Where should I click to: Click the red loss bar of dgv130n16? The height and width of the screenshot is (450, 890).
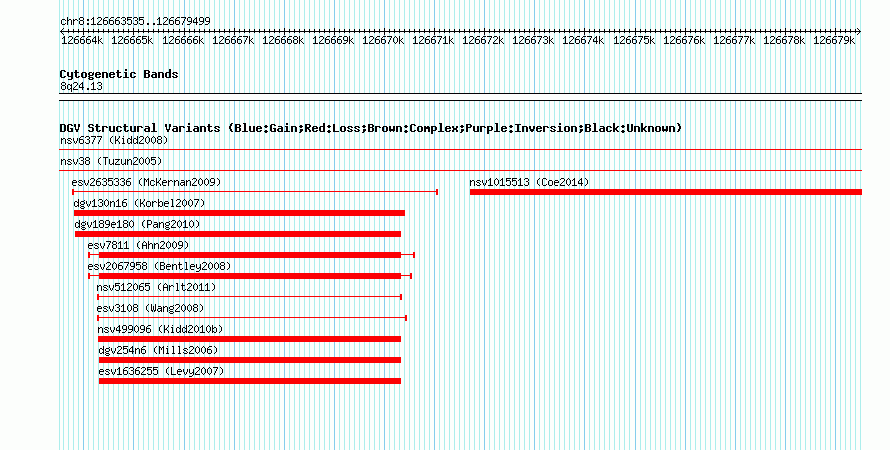239,213
